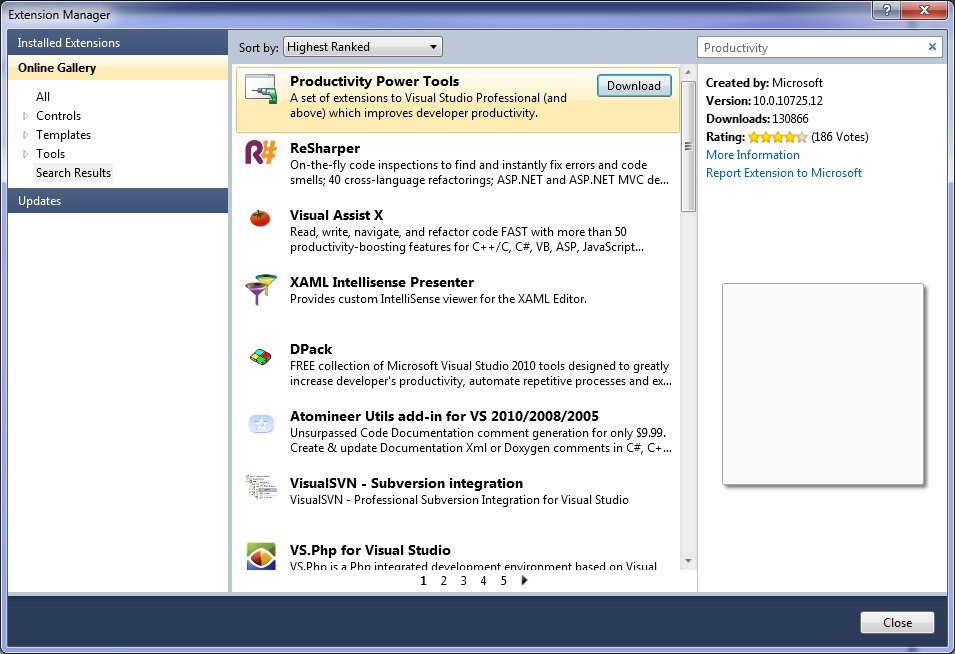Click Report Extension to Microsoft link
Viewport: 955px width, 654px height.
click(x=784, y=173)
